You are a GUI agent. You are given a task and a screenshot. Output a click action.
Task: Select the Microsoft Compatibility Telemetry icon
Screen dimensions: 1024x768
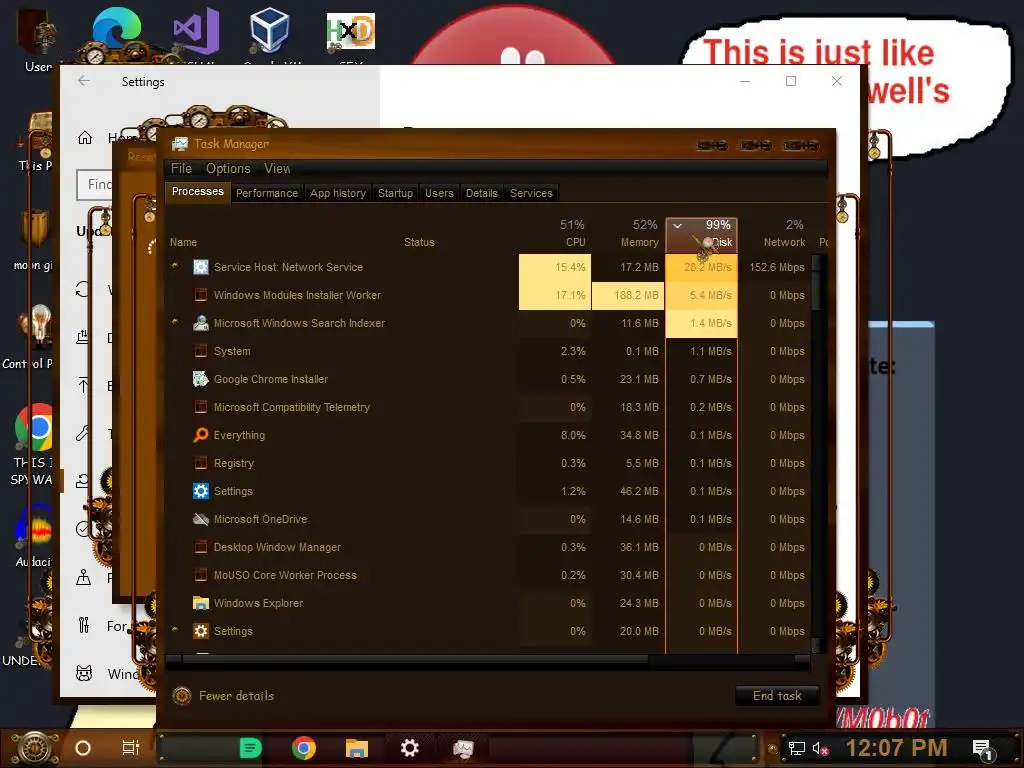click(200, 407)
